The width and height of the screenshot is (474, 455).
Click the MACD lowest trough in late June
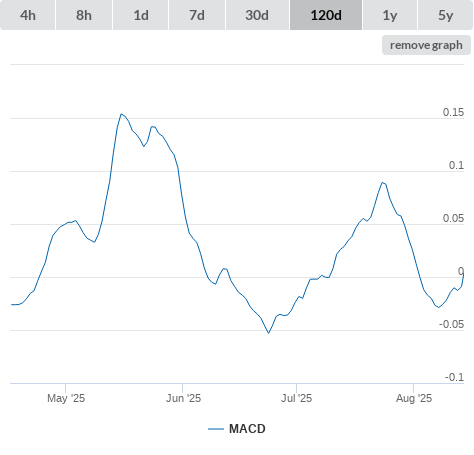pyautogui.click(x=269, y=333)
